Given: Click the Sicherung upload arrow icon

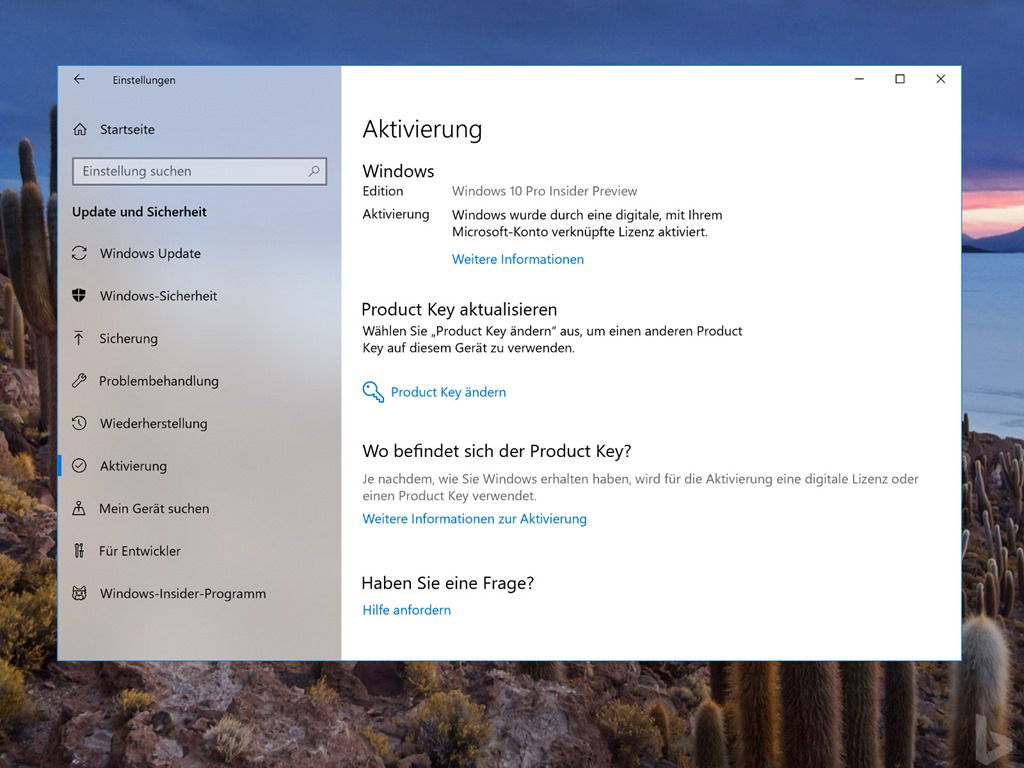Looking at the screenshot, I should 78,338.
